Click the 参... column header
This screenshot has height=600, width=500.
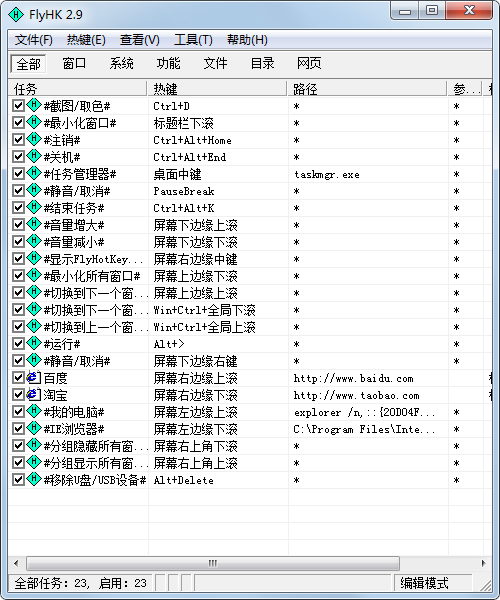(x=465, y=89)
